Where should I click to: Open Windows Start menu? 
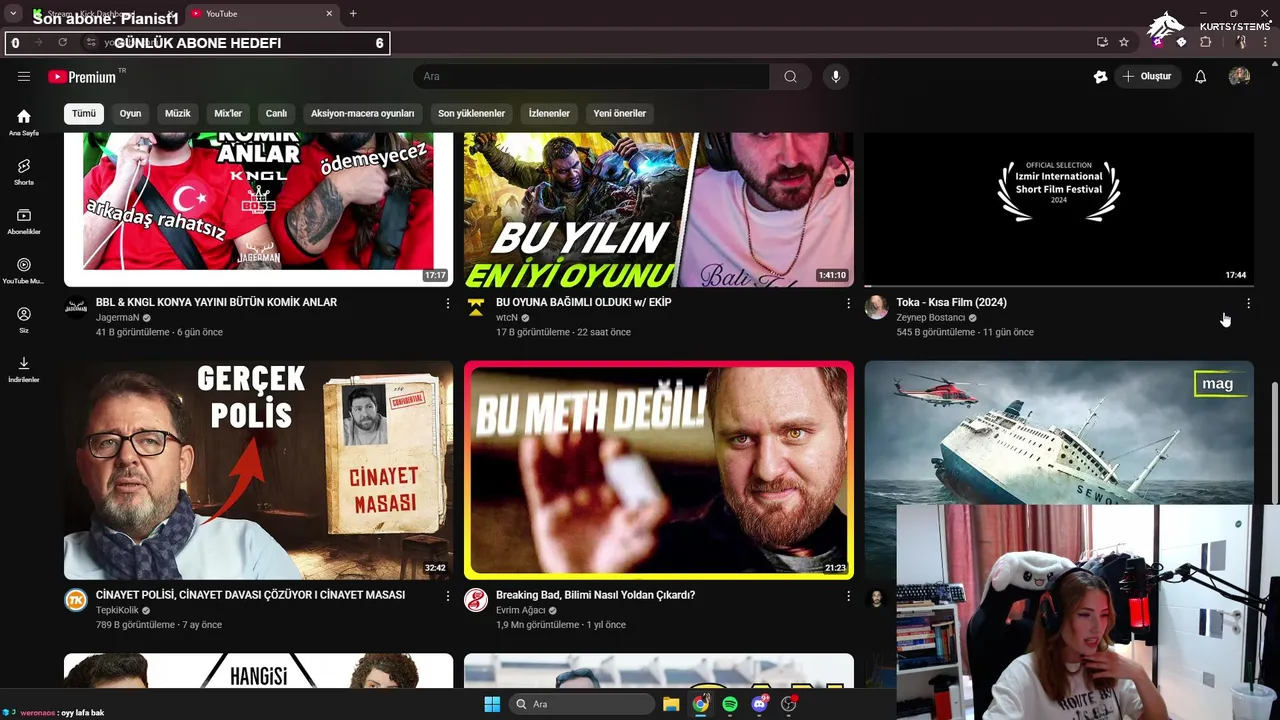492,704
